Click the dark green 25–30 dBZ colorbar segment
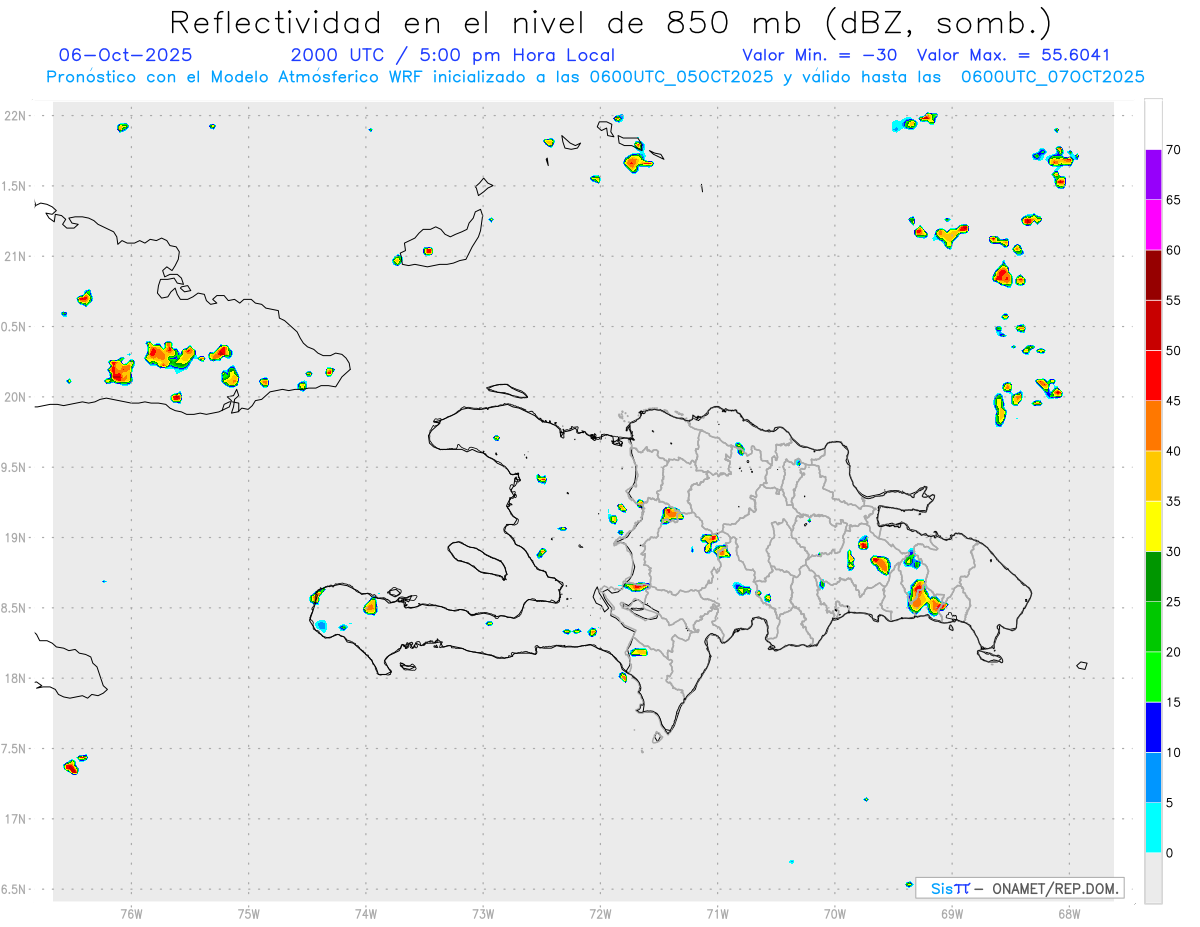Image resolution: width=1200 pixels, height=927 pixels. point(1153,577)
